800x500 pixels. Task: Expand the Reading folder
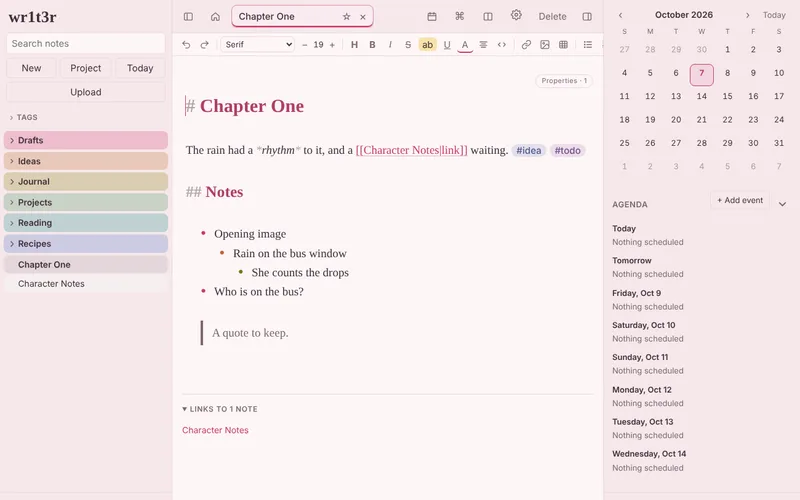point(86,223)
